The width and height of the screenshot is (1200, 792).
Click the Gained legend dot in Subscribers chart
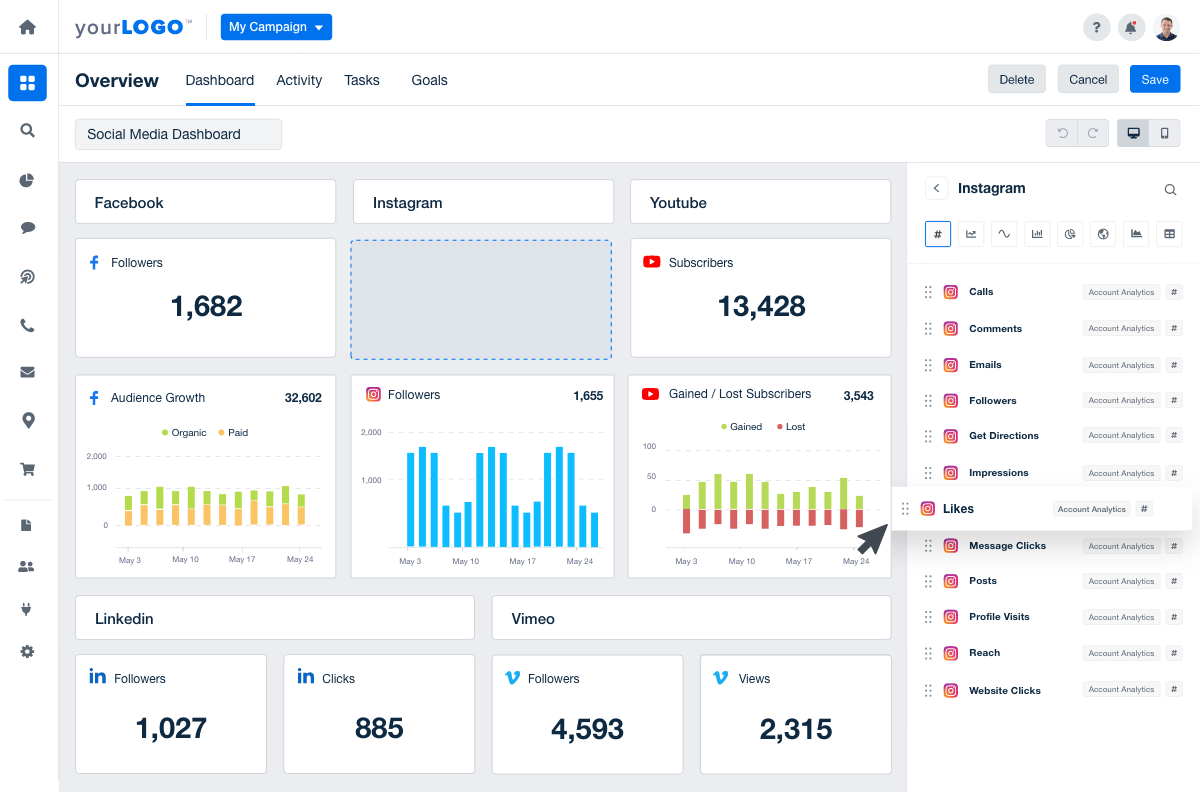click(724, 427)
